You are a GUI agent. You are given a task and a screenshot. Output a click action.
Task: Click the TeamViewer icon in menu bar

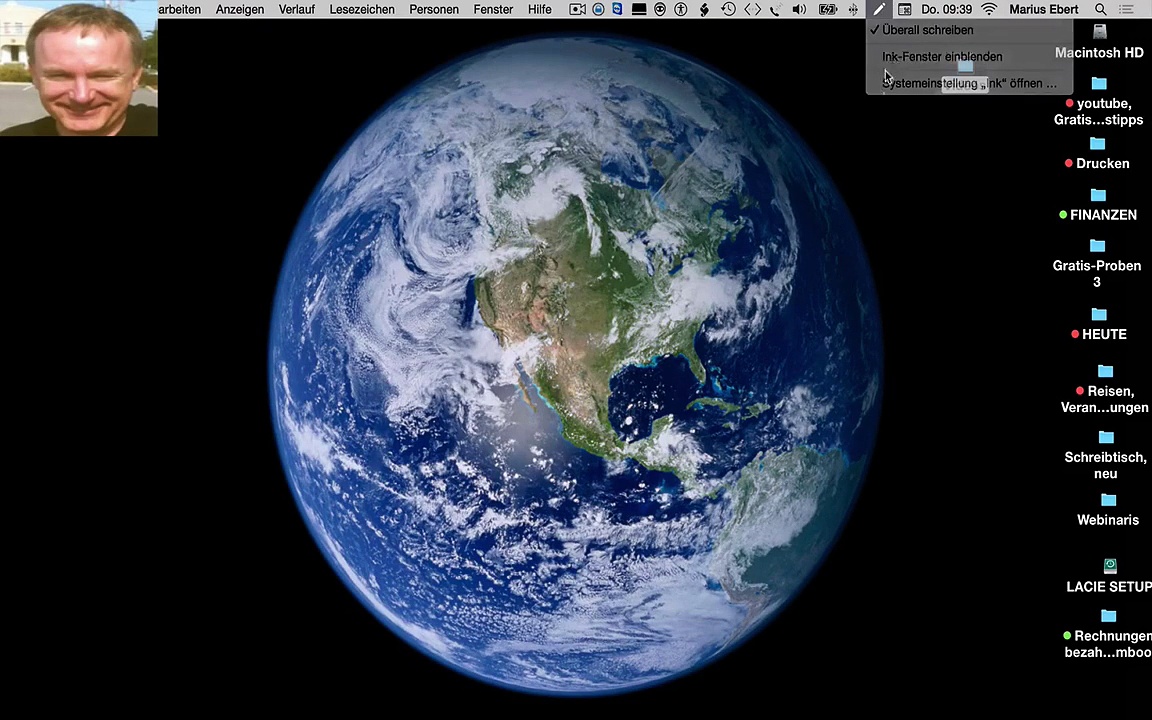617,10
